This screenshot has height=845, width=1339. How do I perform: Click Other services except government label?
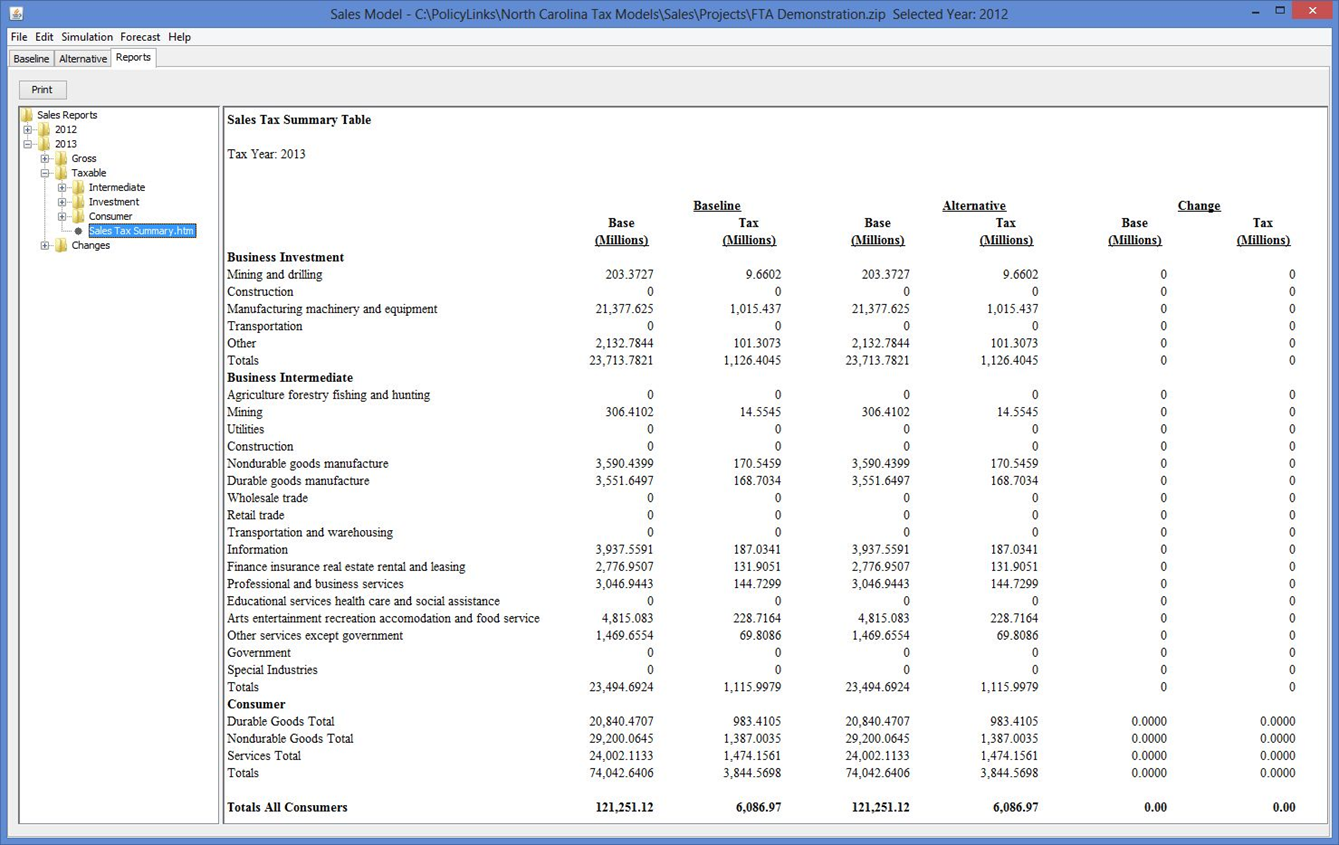pyautogui.click(x=315, y=636)
